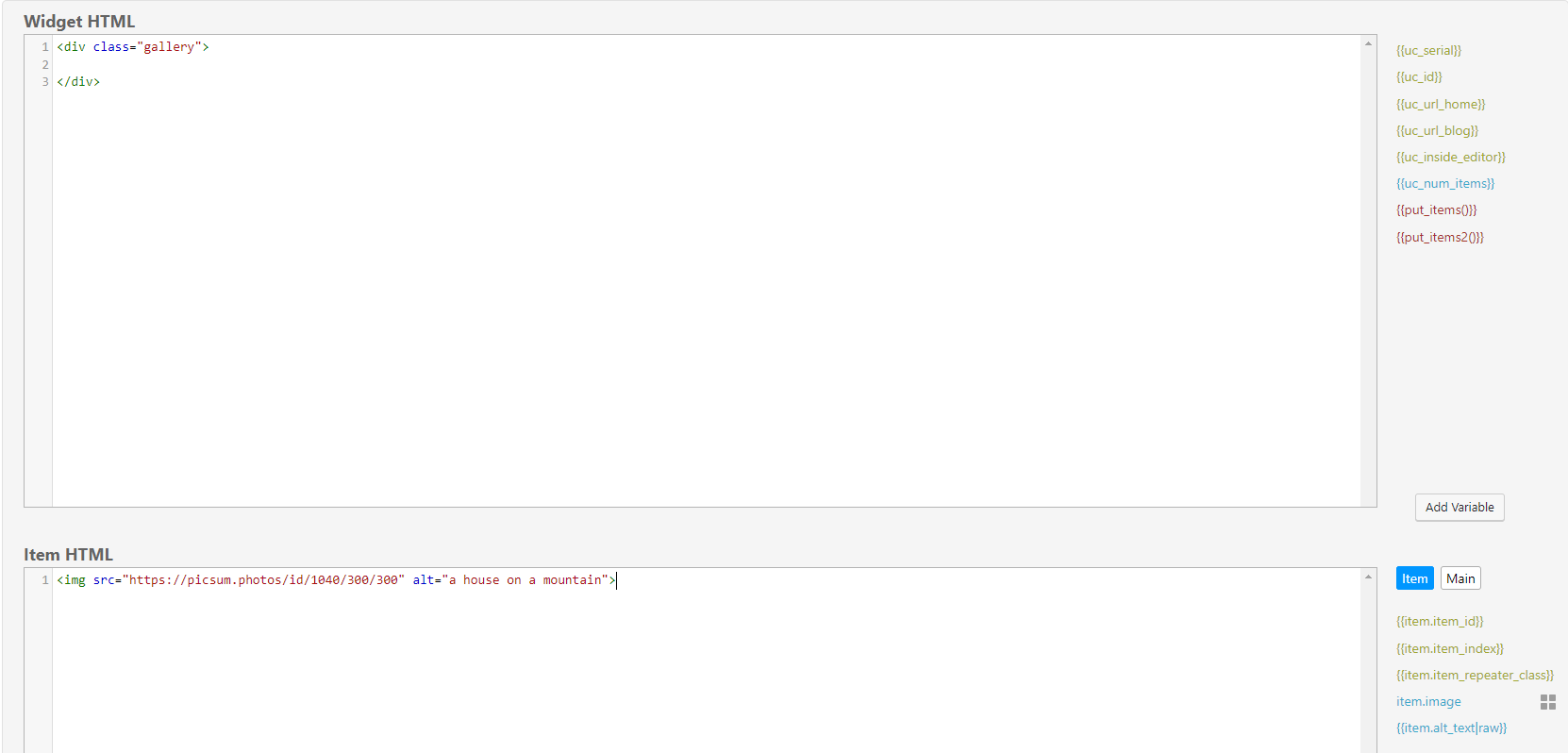
Task: Insert the {{uc_inside_editor}} variable
Action: pyautogui.click(x=1451, y=157)
